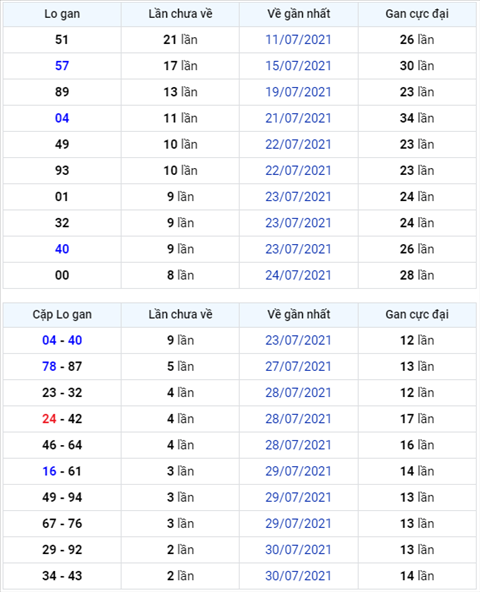Open the 15/07/2021 date link

click(298, 66)
